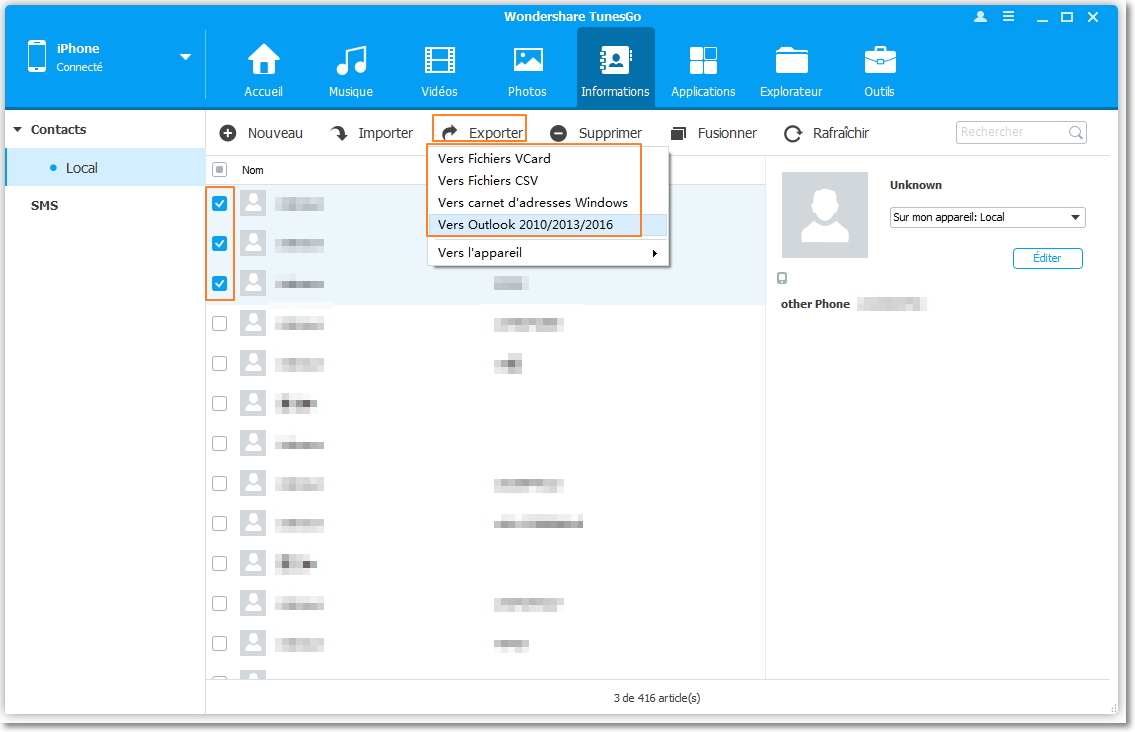Click the Rafraîchir button label
Image resolution: width=1135 pixels, height=732 pixels.
840,133
